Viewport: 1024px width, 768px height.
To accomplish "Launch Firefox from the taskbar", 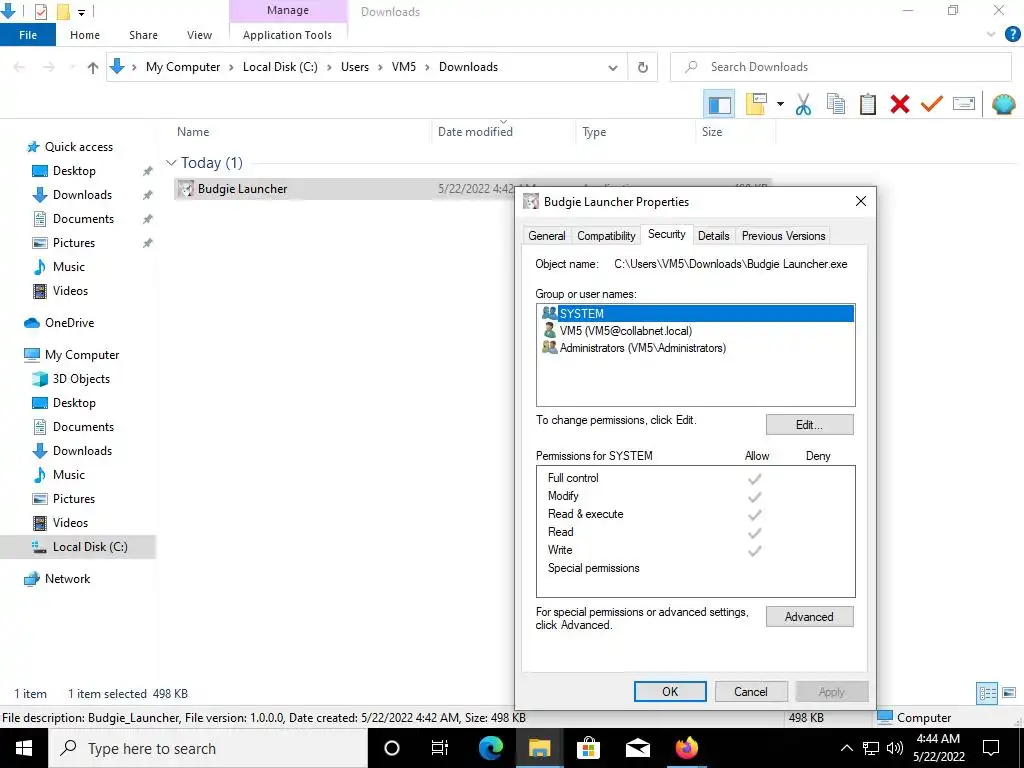I will pyautogui.click(x=686, y=748).
